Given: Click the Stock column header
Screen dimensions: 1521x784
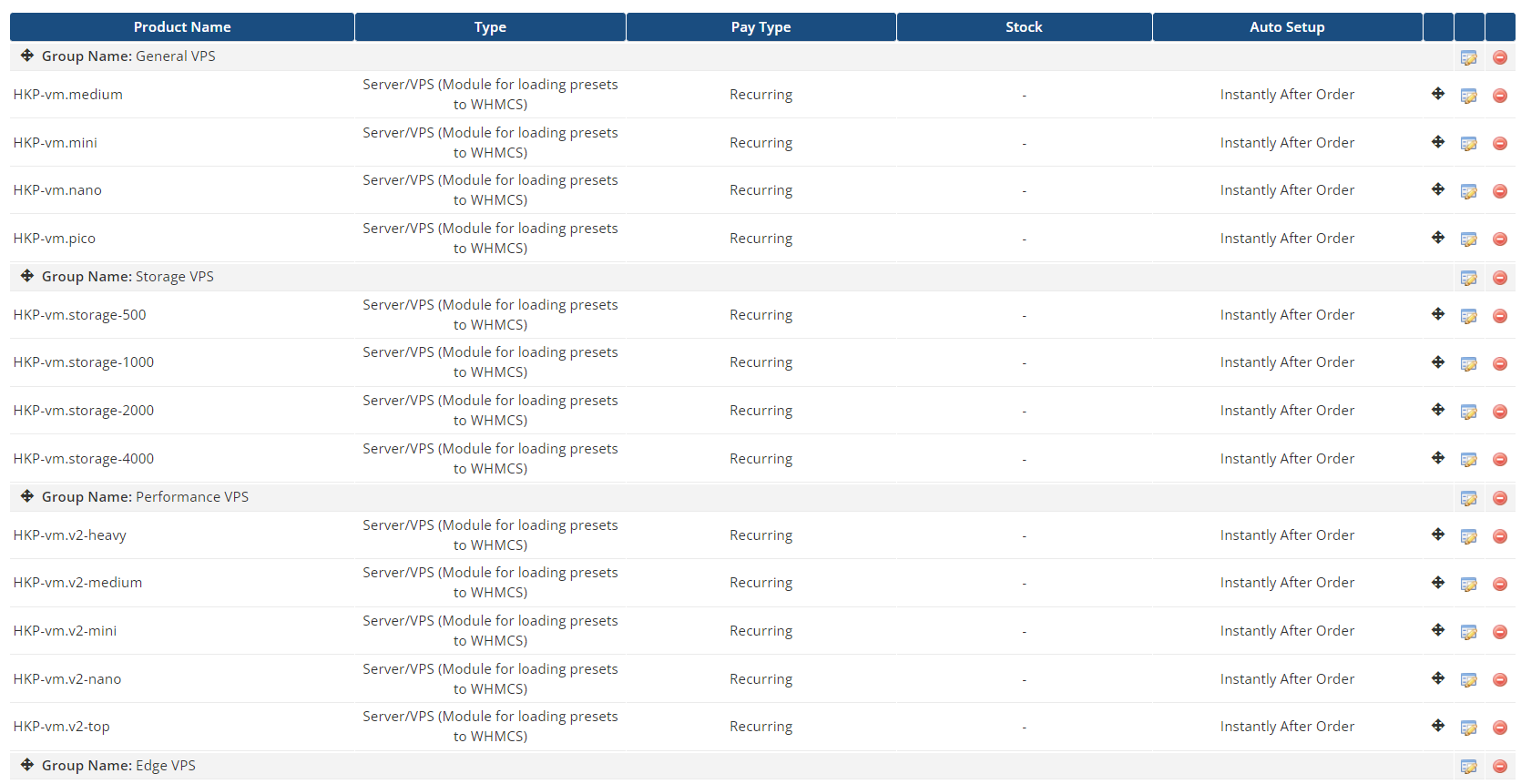Looking at the screenshot, I should click(x=1024, y=27).
